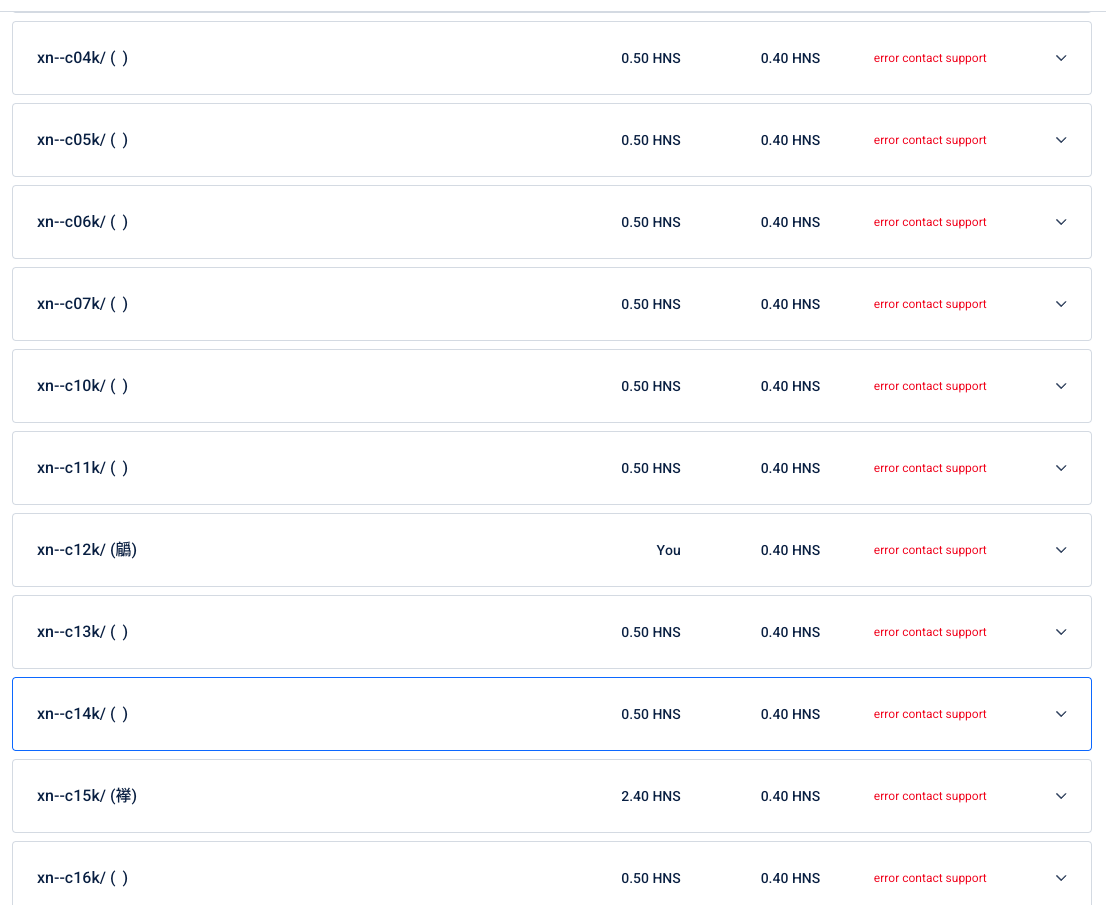The image size is (1106, 905).
Task: Expand the highlighted xn--c14k/ row chevron
Action: pyautogui.click(x=1061, y=714)
